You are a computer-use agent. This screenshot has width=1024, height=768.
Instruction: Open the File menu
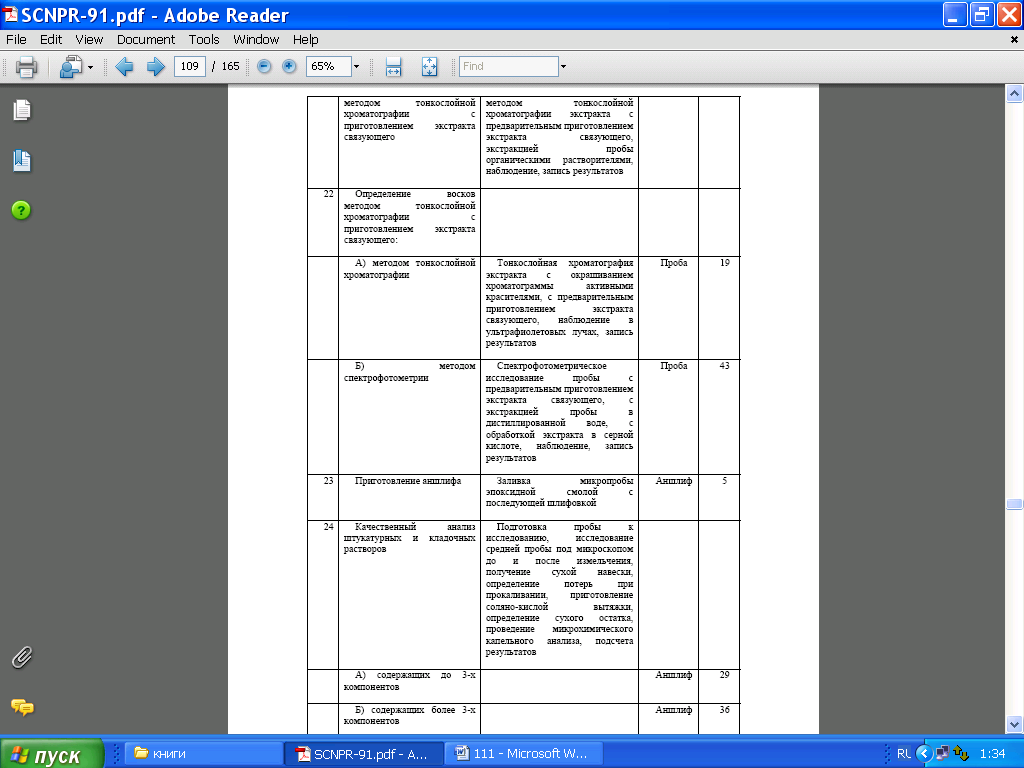coord(16,40)
